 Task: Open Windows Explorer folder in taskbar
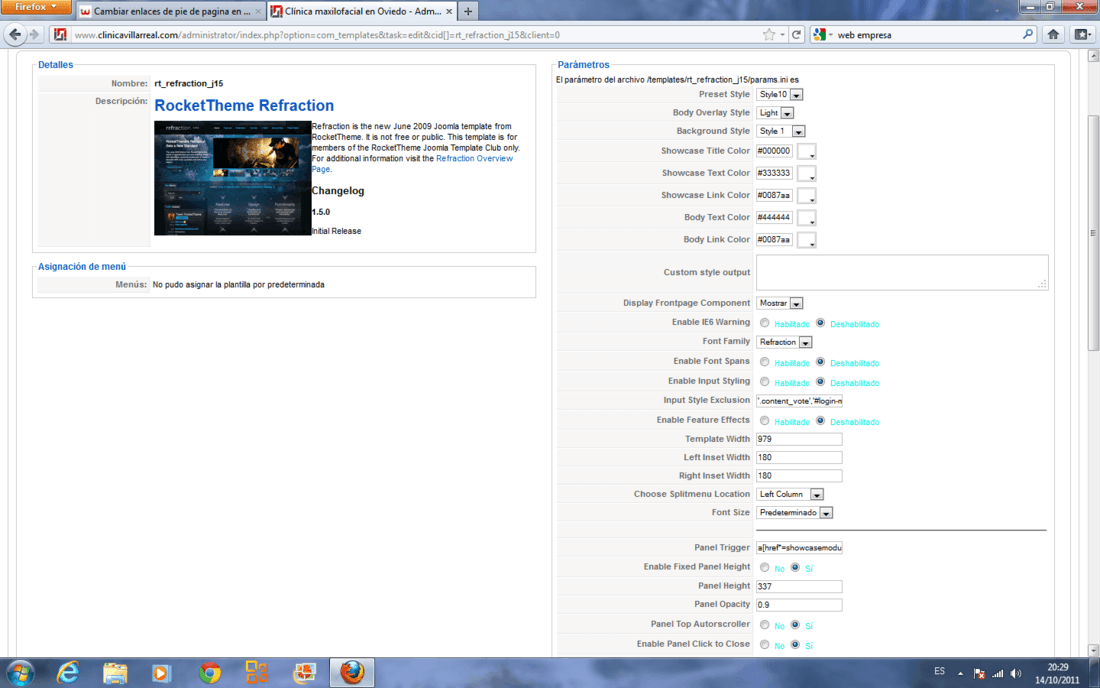coord(115,673)
